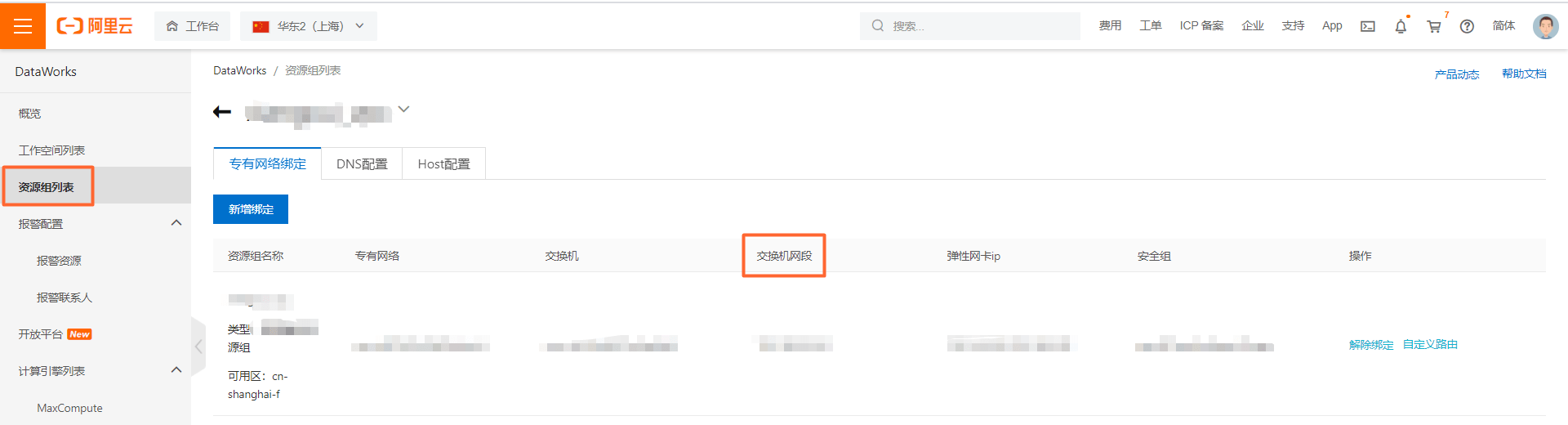The image size is (1568, 425).
Task: Expand the resource group name dropdown
Action: (403, 110)
